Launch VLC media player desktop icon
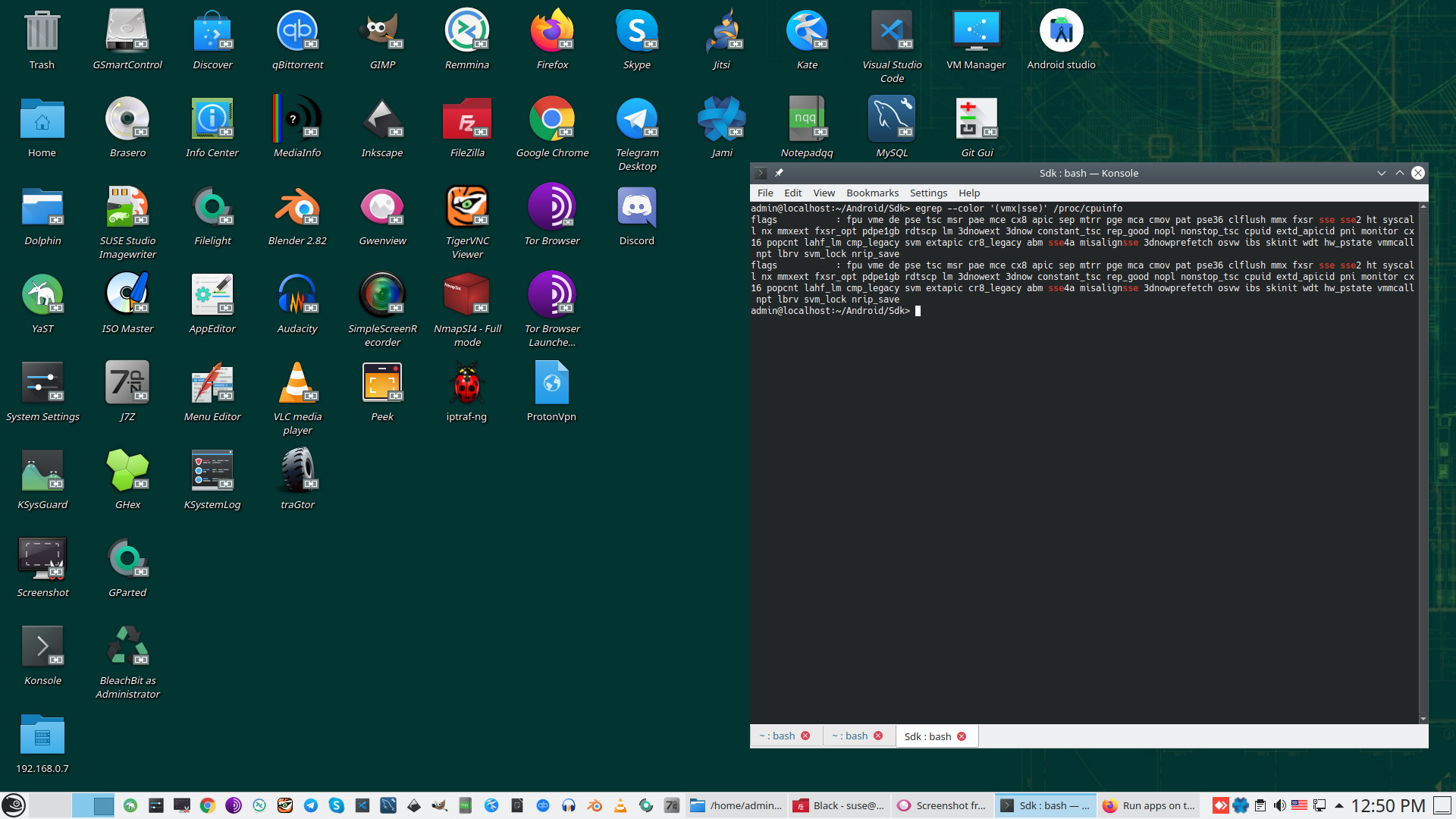This screenshot has height=819, width=1456. pos(297,383)
